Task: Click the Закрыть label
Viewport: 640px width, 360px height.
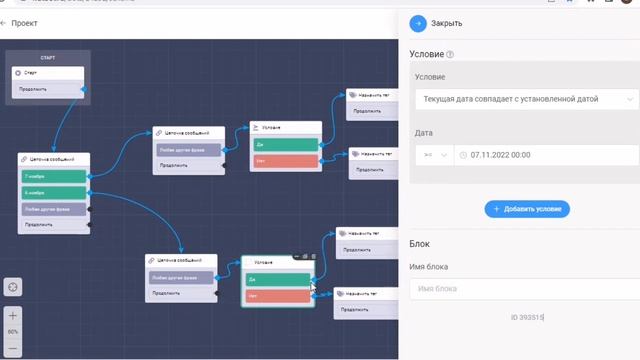Action: [x=447, y=24]
